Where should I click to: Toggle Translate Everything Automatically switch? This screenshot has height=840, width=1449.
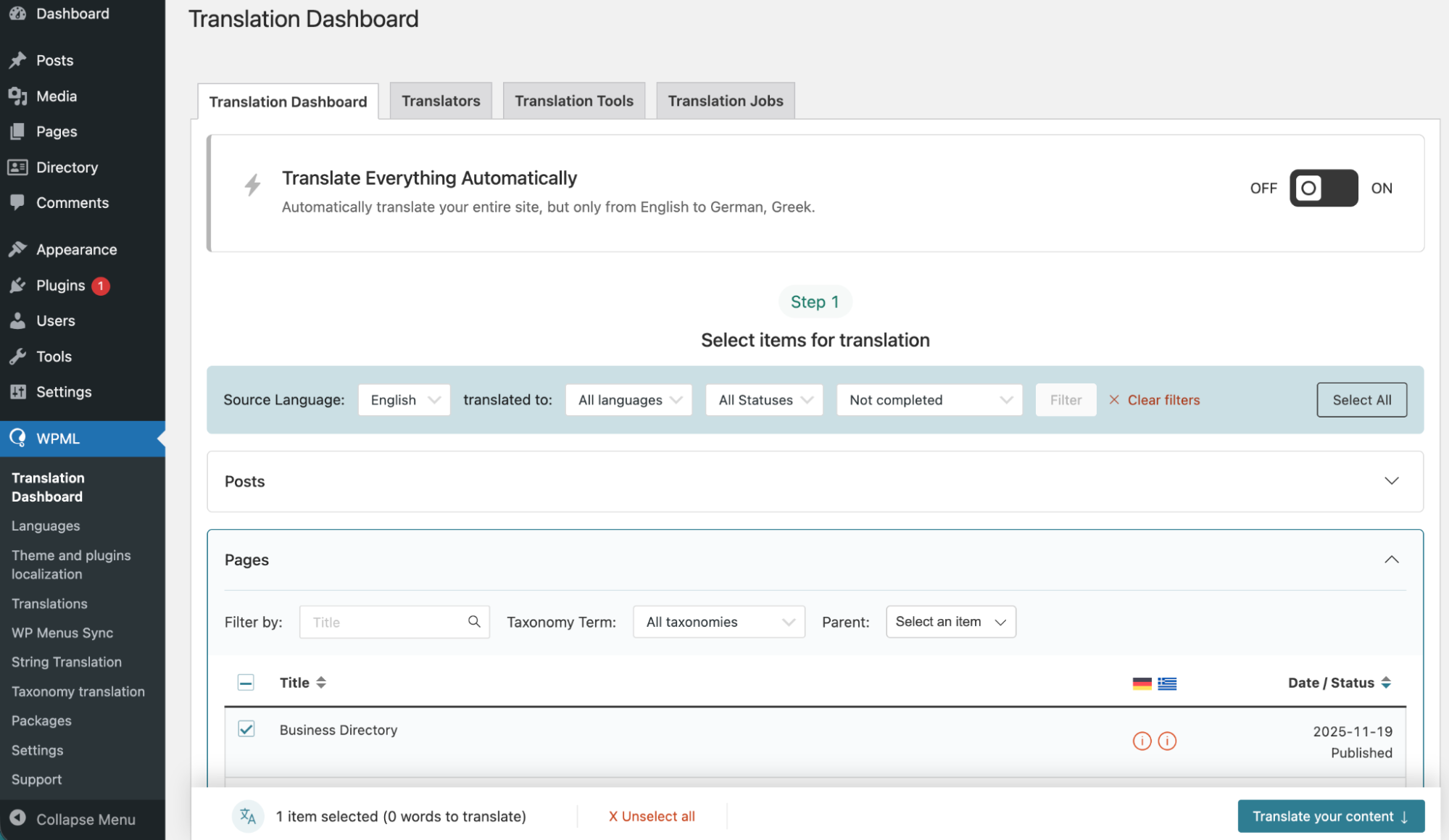pos(1323,188)
